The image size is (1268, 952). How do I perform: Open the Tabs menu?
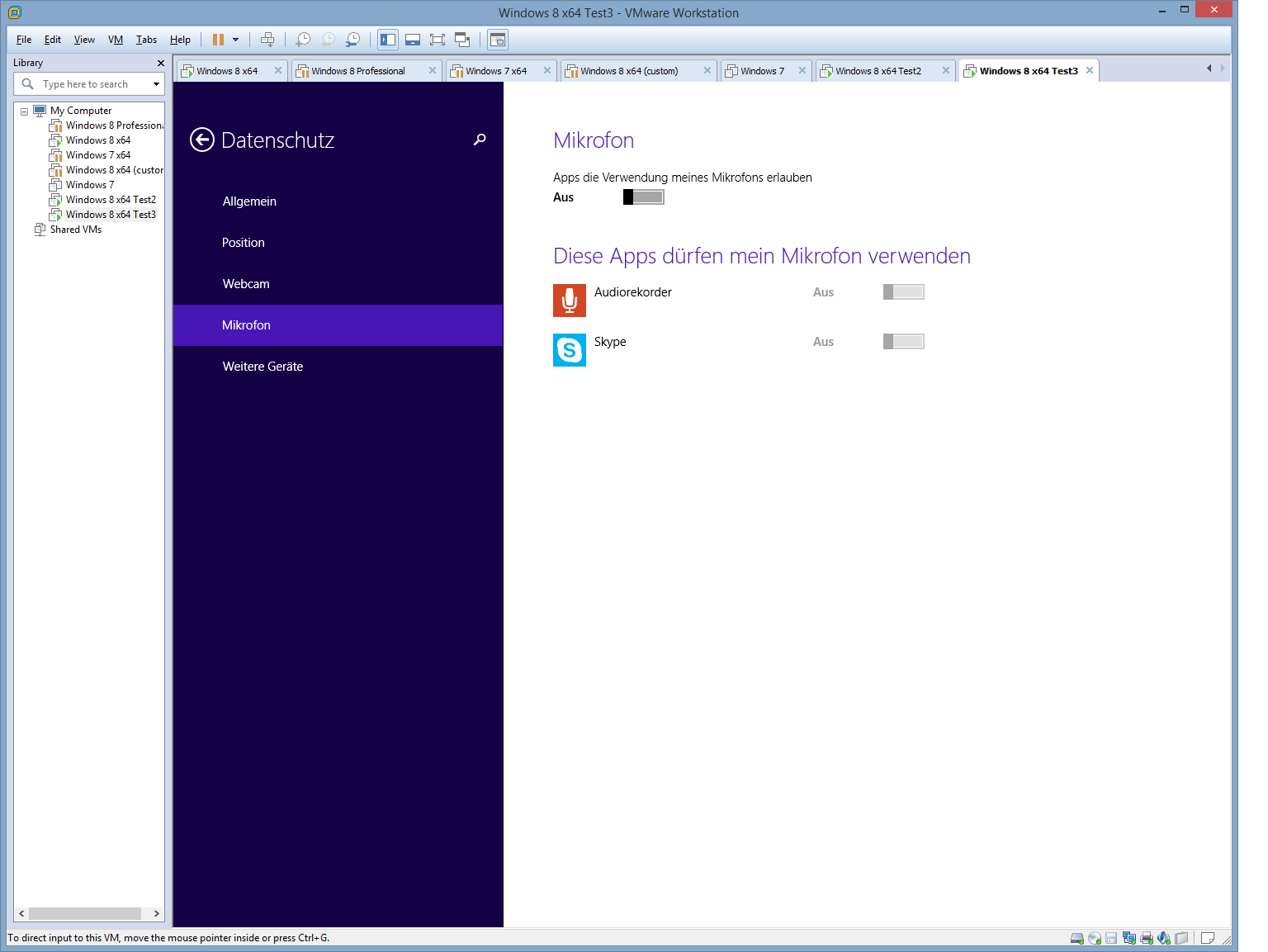[146, 40]
